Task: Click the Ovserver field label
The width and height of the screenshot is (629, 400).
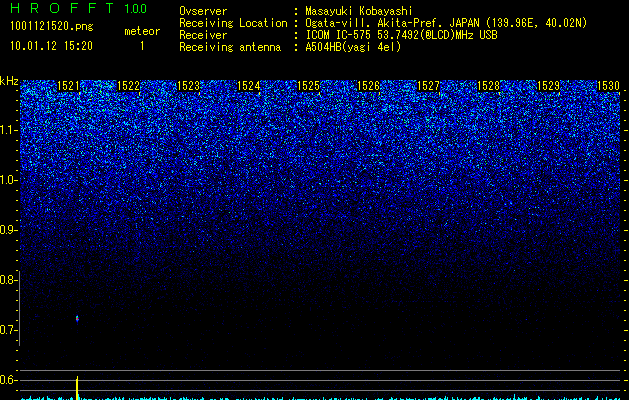Action: point(203,11)
